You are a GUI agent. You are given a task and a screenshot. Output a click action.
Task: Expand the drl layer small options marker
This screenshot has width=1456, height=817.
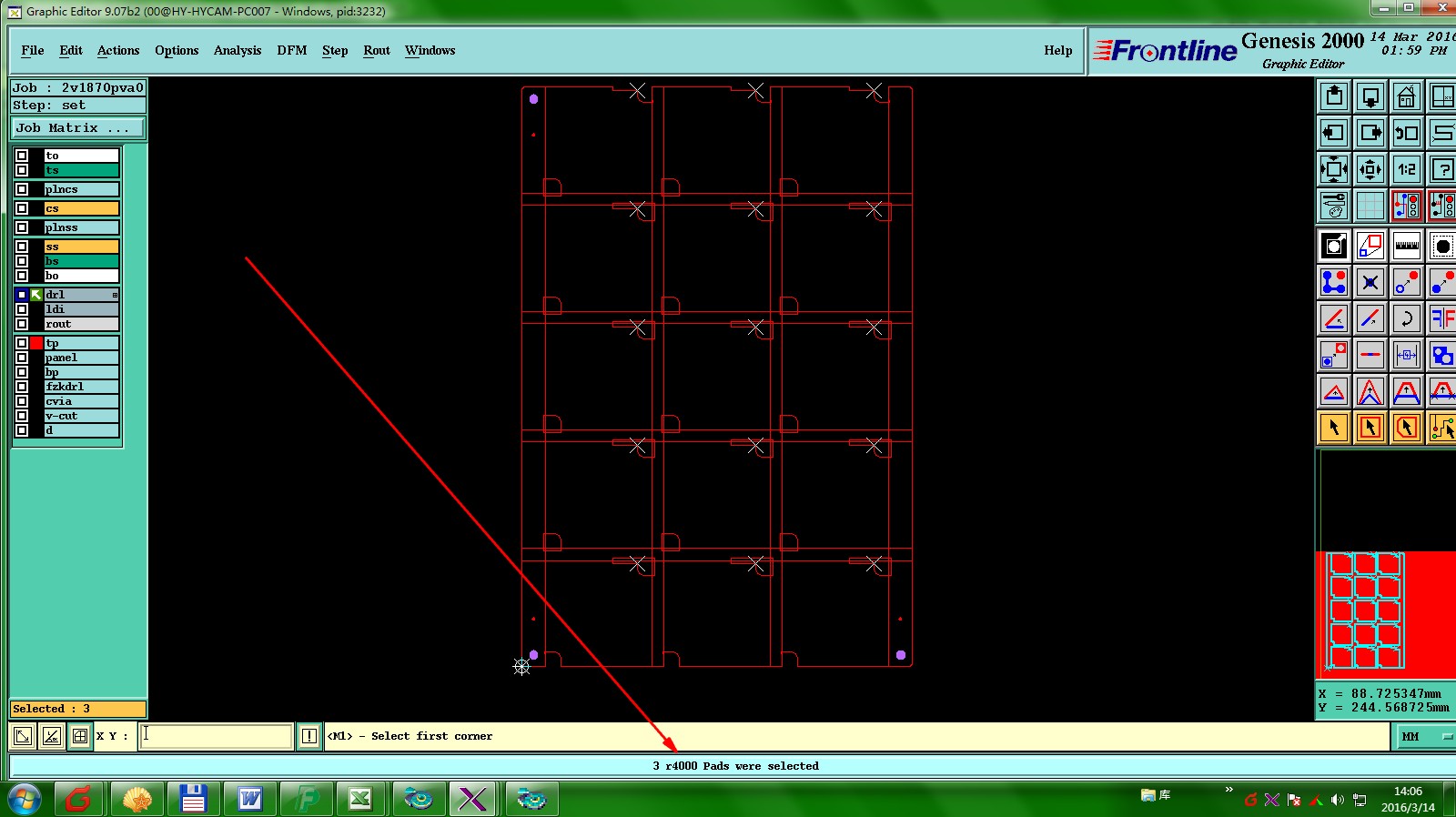(x=115, y=295)
